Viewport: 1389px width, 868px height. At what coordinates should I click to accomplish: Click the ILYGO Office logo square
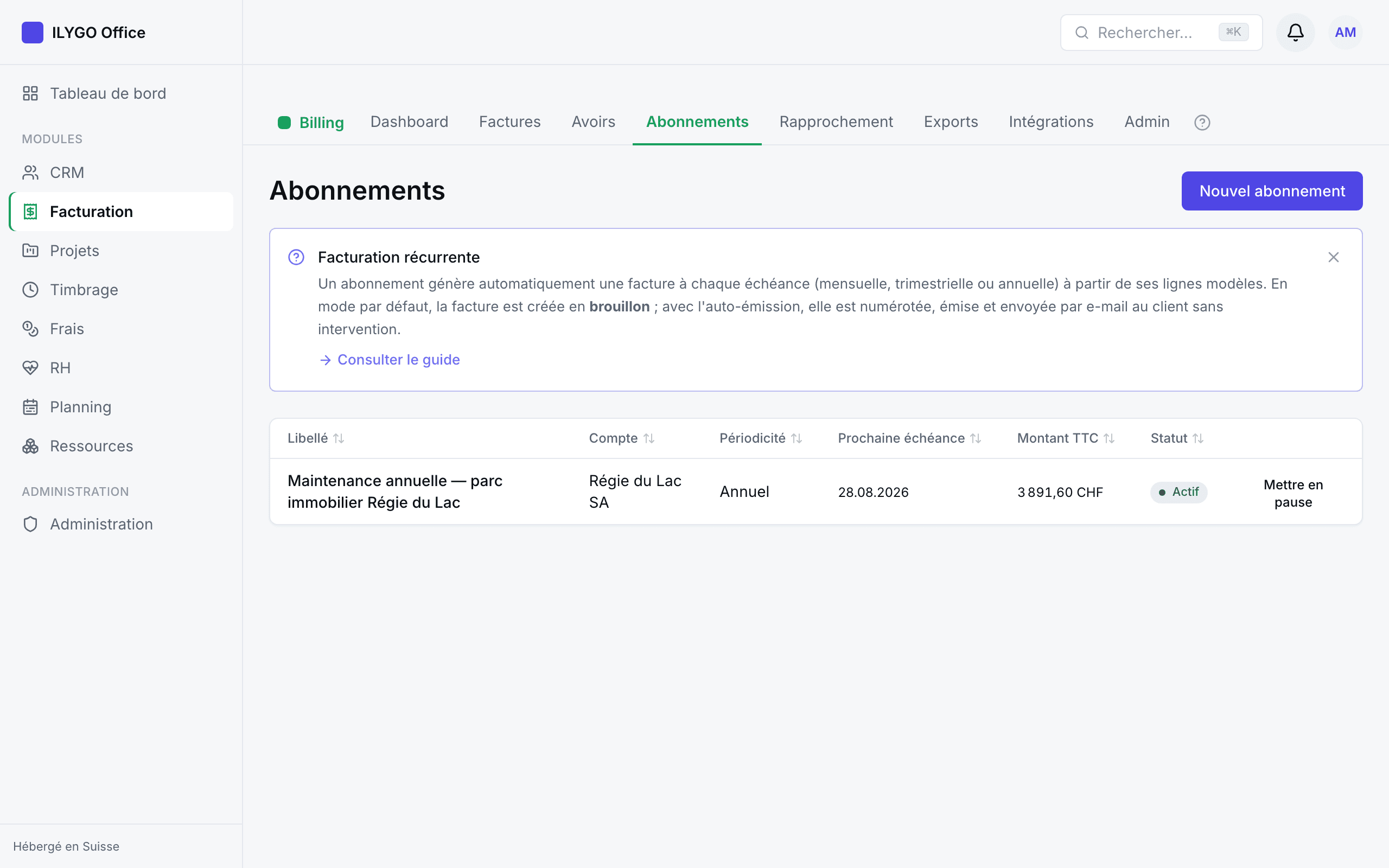coord(32,32)
